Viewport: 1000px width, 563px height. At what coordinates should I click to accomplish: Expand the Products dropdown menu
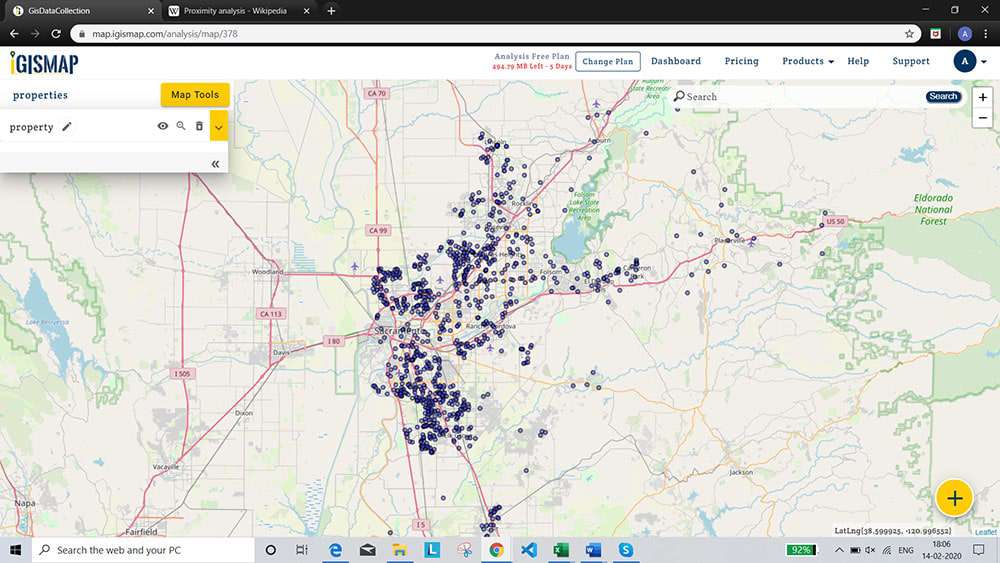[x=807, y=61]
